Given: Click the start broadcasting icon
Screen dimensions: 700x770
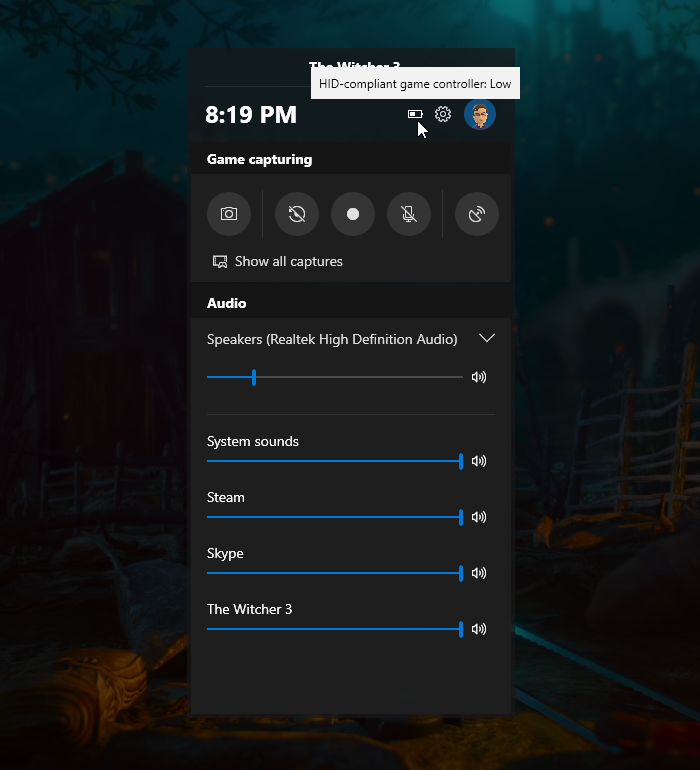Looking at the screenshot, I should tap(476, 214).
